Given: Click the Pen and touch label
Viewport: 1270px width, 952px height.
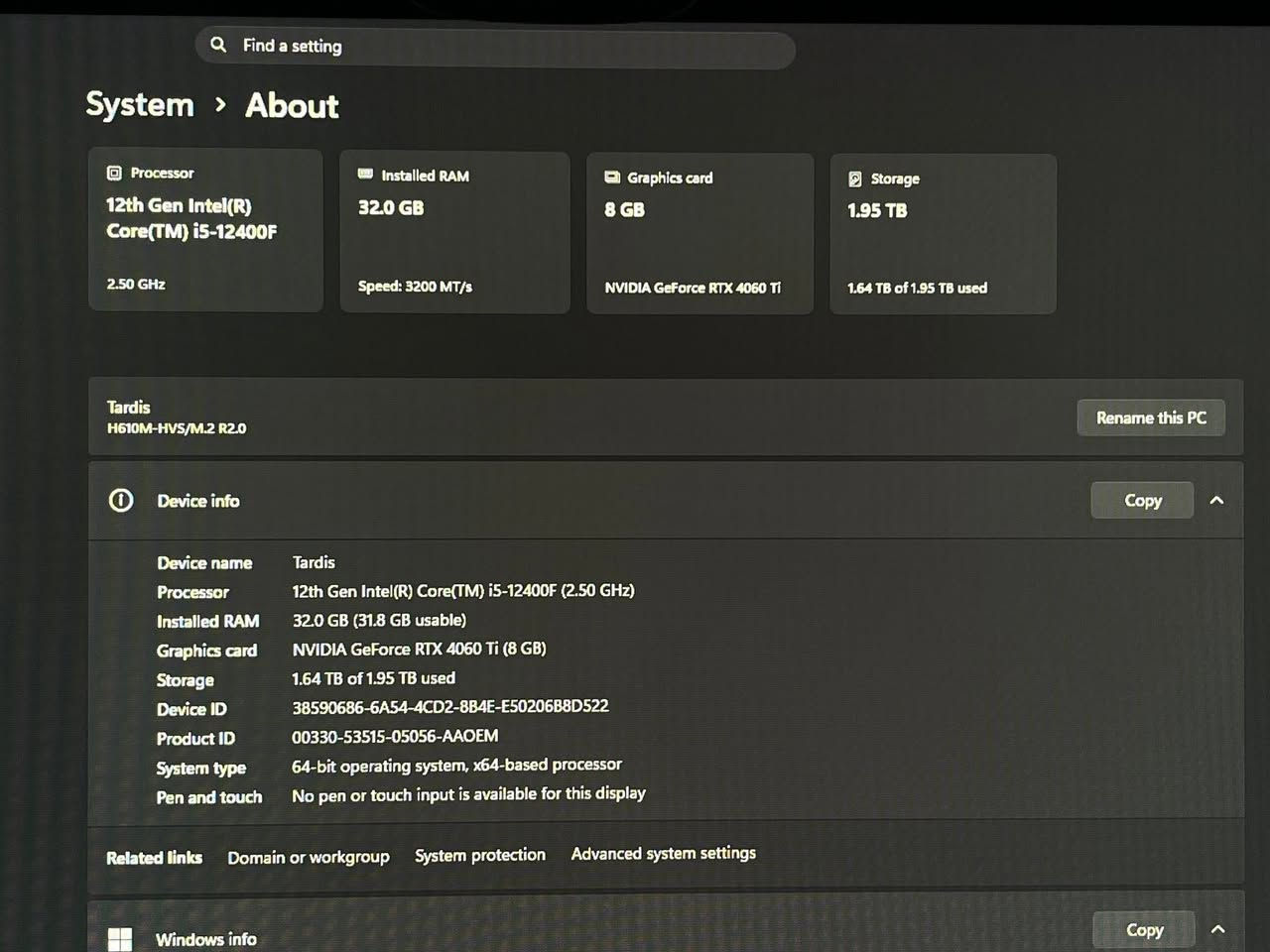Looking at the screenshot, I should tap(208, 797).
